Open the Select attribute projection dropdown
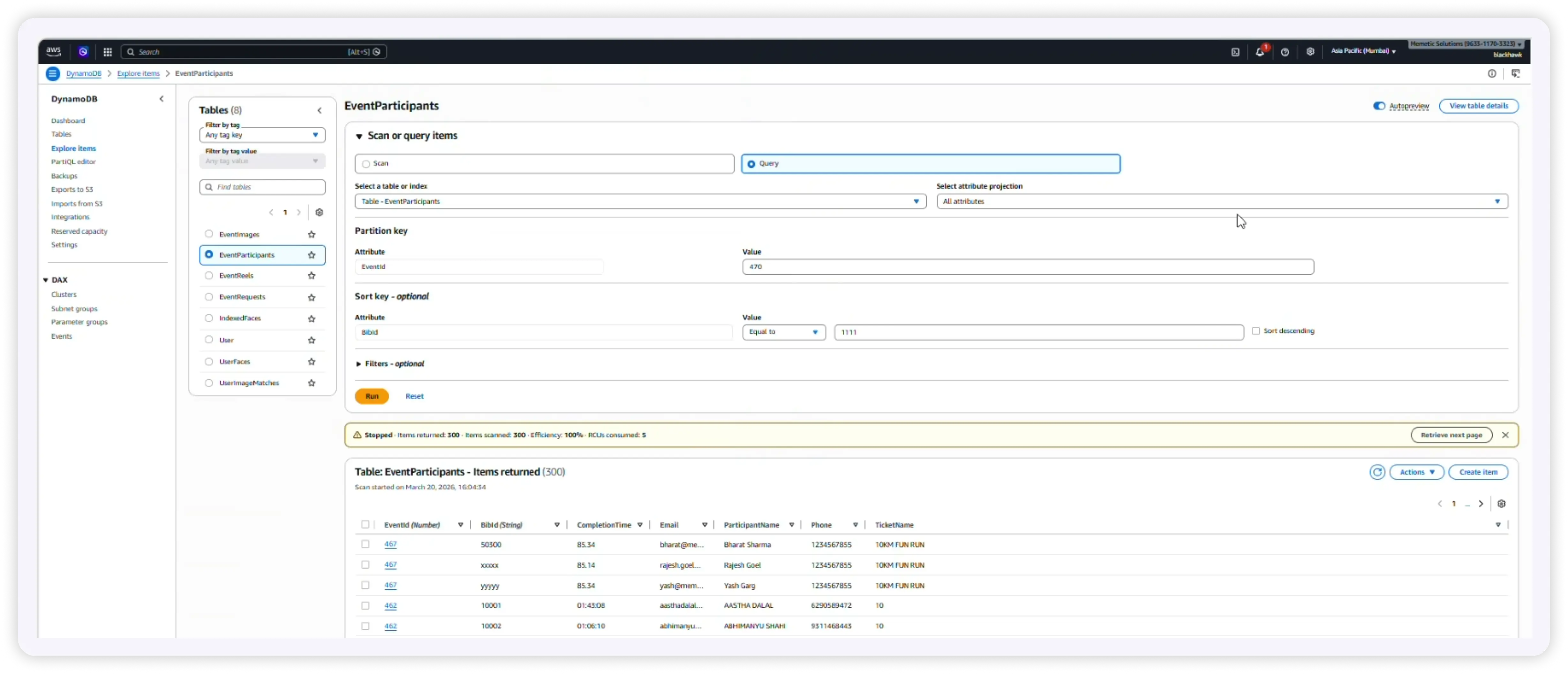This screenshot has width=1568, height=674. (x=1222, y=201)
